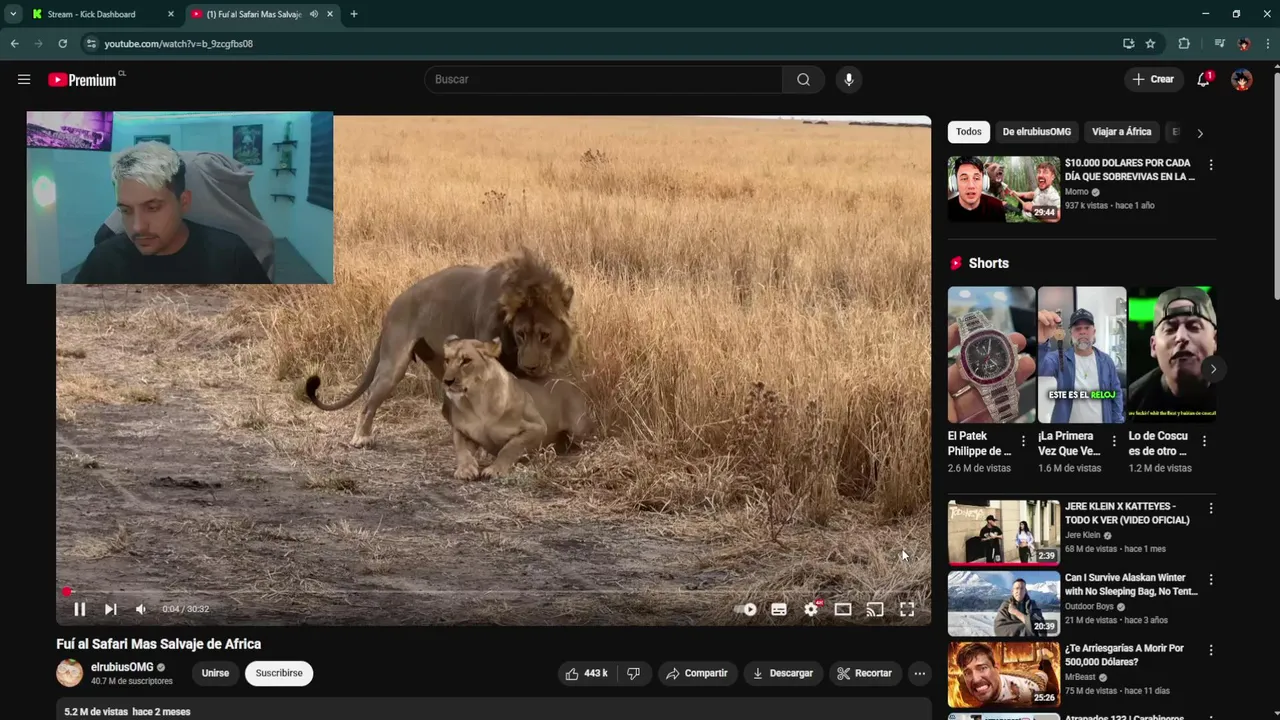This screenshot has height=720, width=1280.
Task: Open ESTE ES EL RELOJ short thumbnail
Action: (x=1082, y=354)
